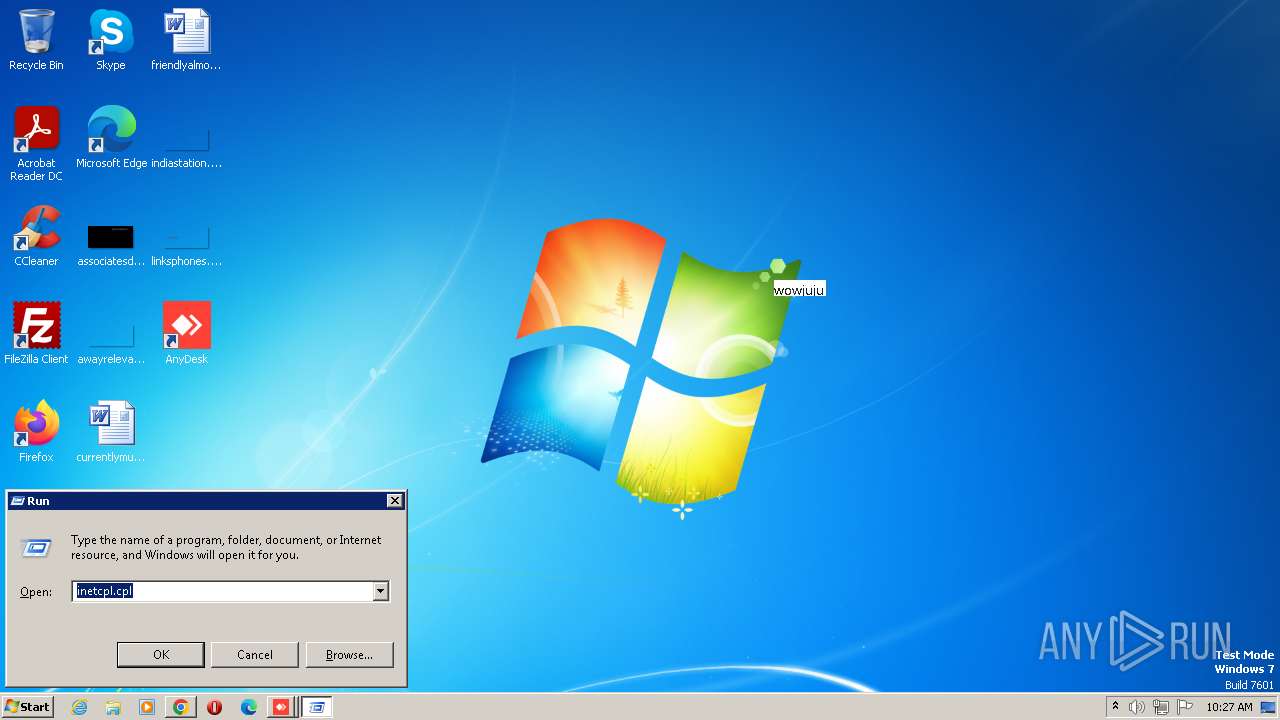Image resolution: width=1280 pixels, height=720 pixels.
Task: Click OK in the Run dialog
Action: click(161, 655)
